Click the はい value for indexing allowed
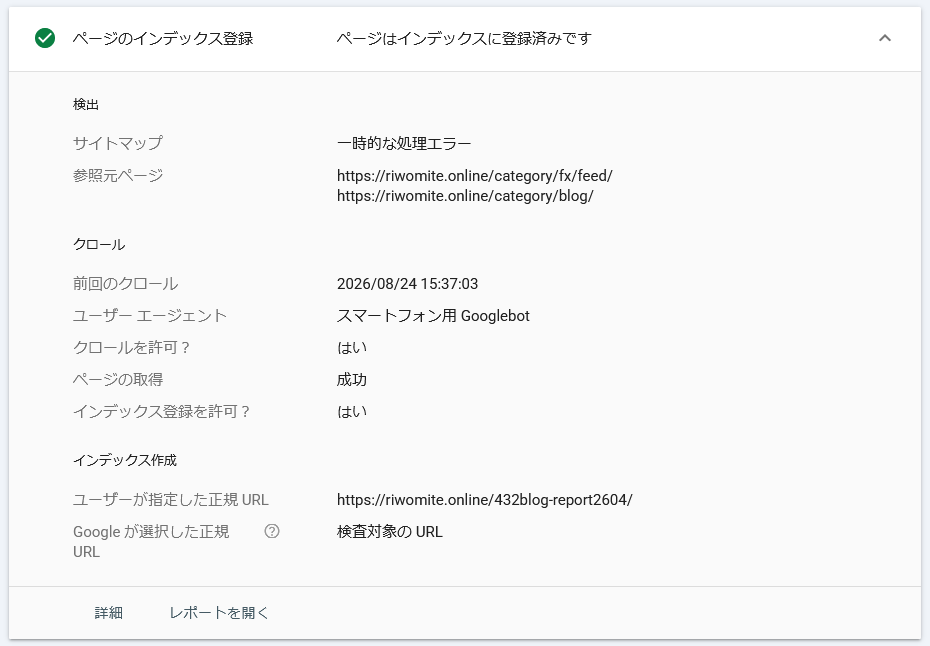 pos(352,412)
